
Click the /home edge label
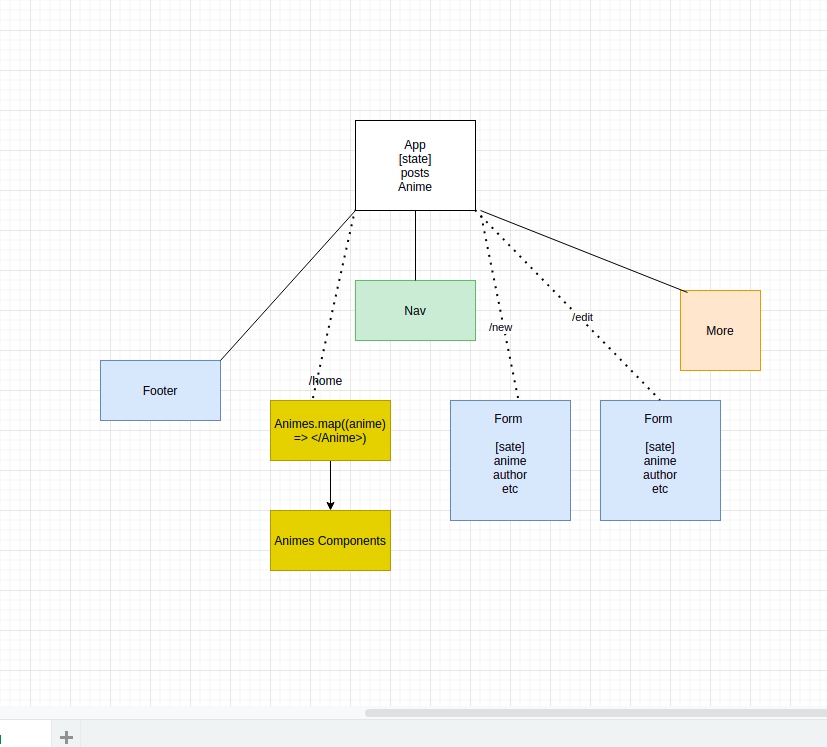(x=325, y=381)
